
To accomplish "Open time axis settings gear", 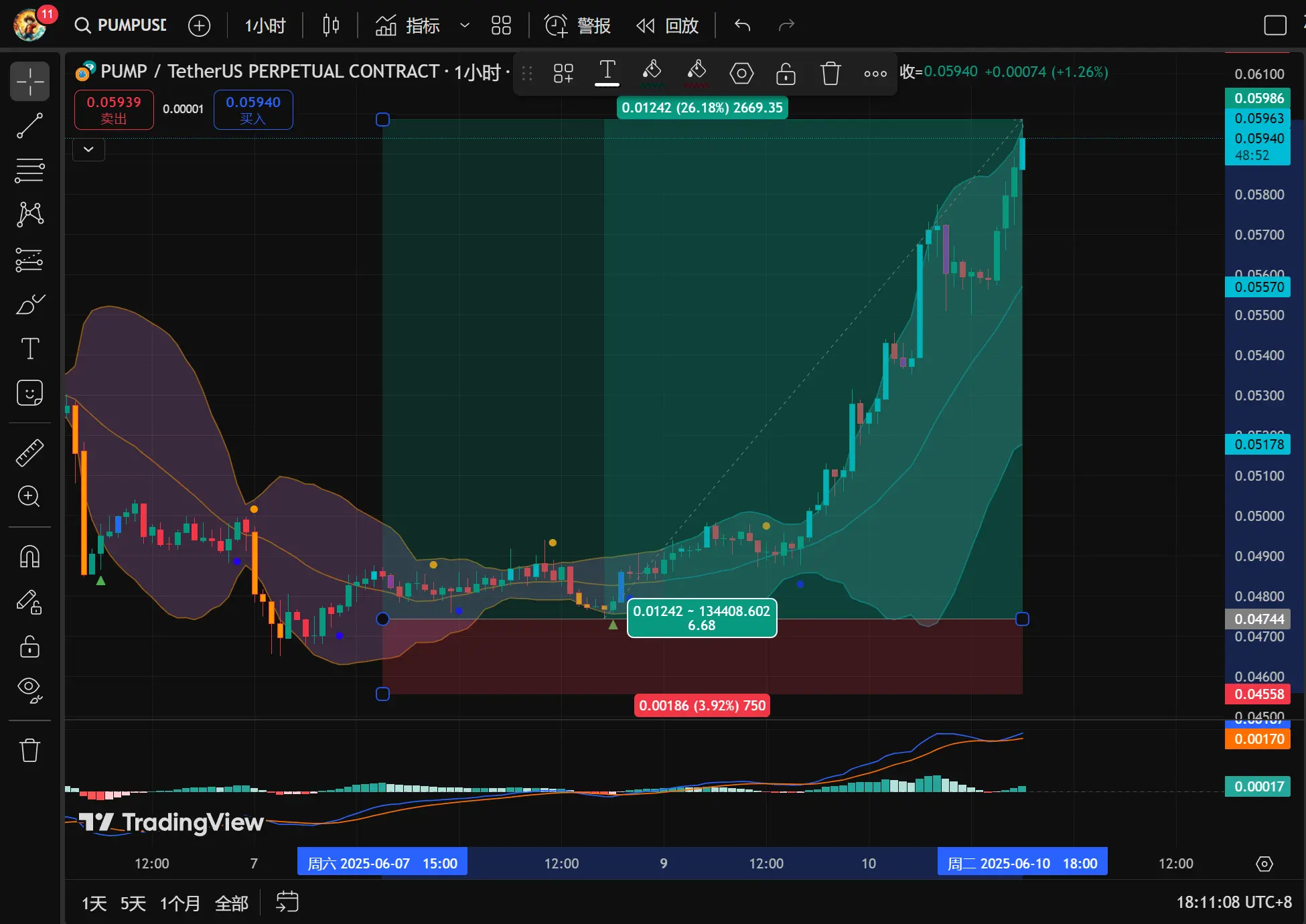I will (1264, 864).
